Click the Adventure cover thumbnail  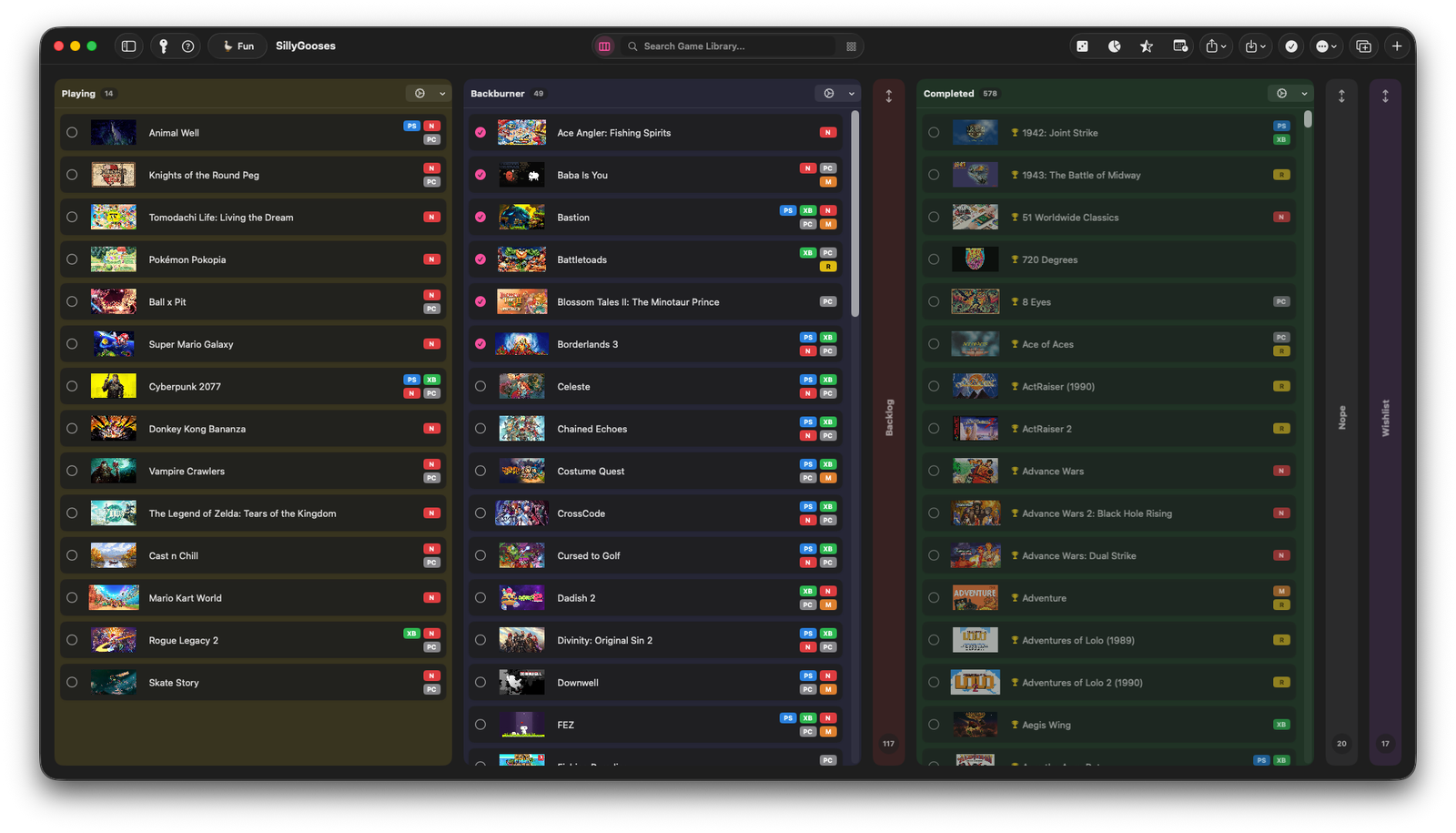point(975,598)
